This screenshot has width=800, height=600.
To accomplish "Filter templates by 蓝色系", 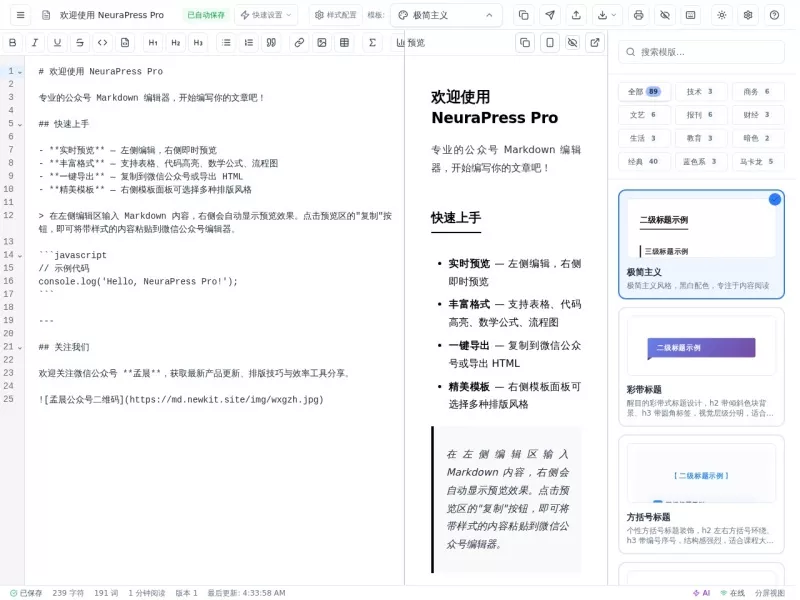I will point(699,162).
